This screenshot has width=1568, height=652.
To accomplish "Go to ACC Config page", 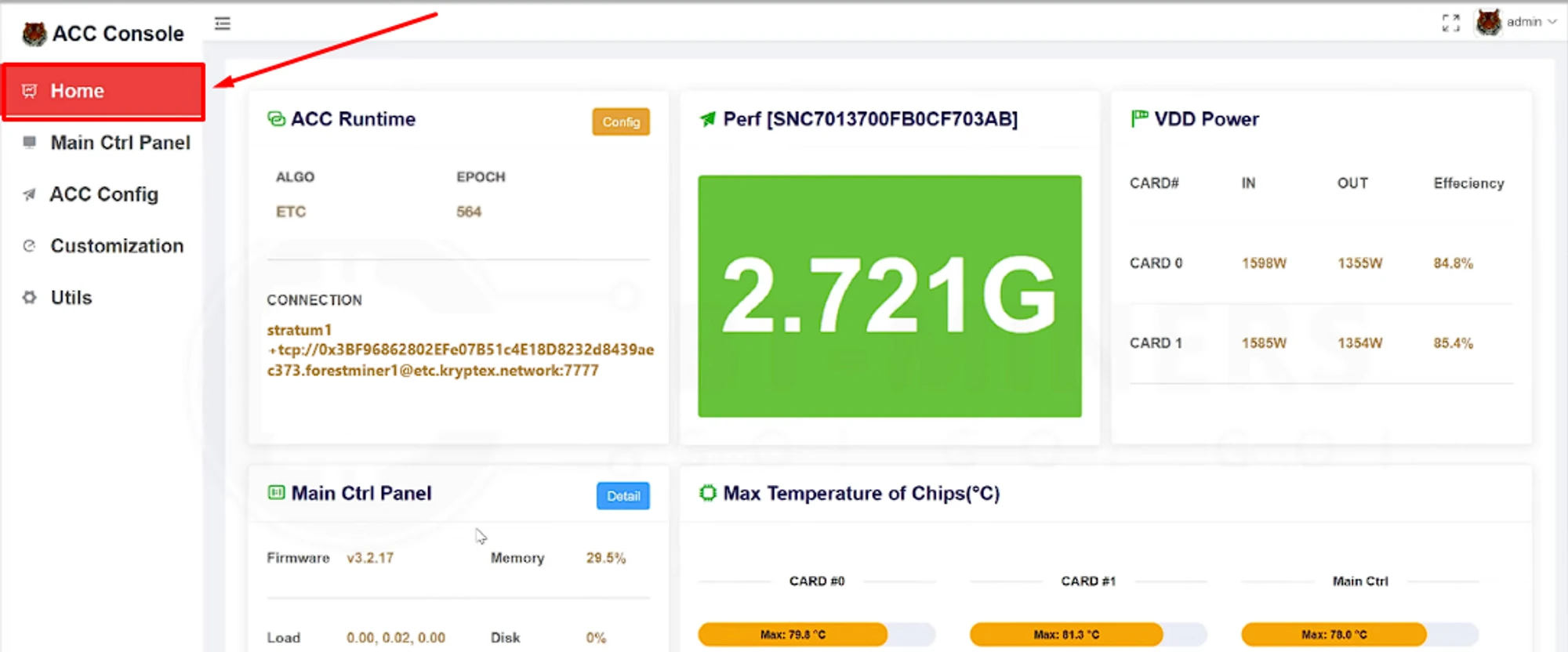I will coord(103,194).
